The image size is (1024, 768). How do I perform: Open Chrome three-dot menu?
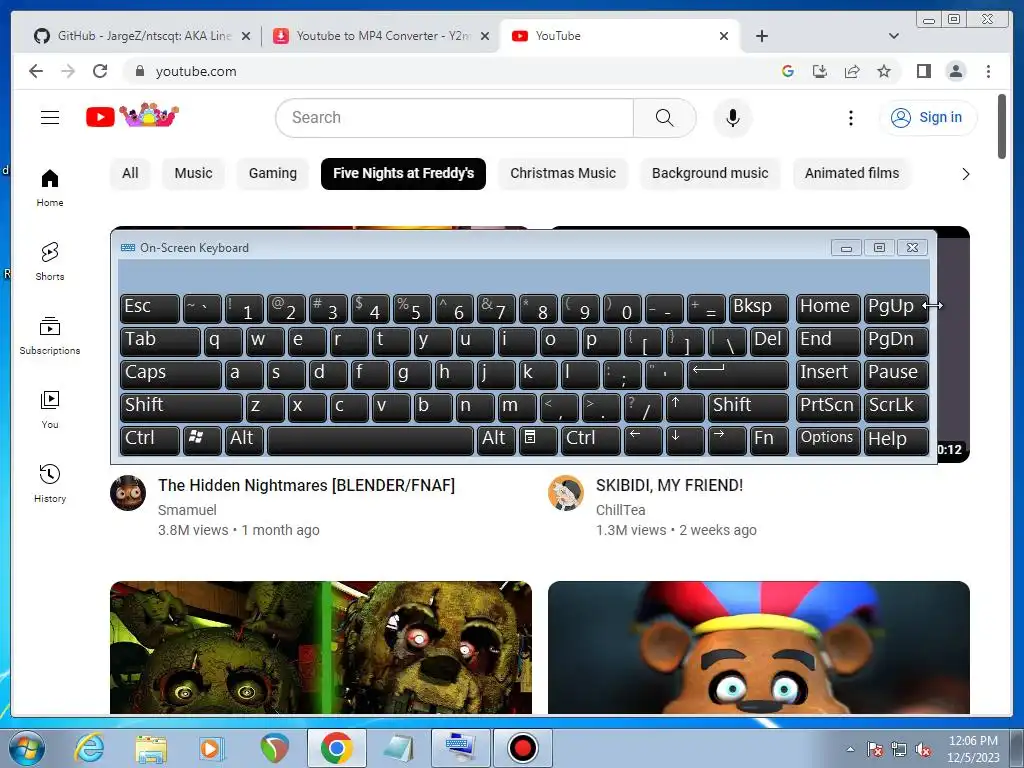point(988,71)
